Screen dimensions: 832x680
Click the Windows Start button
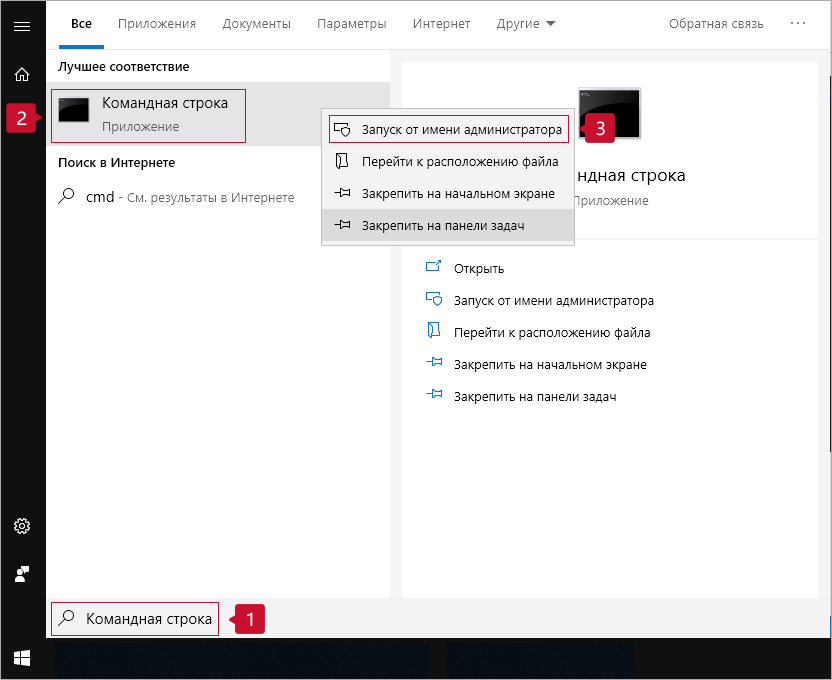click(21, 658)
